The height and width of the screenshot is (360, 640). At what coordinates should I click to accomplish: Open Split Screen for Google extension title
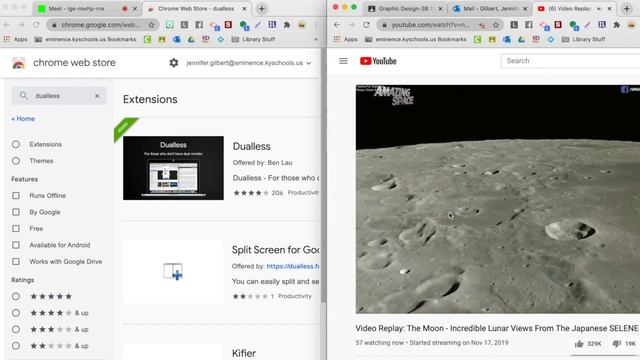pos(276,250)
